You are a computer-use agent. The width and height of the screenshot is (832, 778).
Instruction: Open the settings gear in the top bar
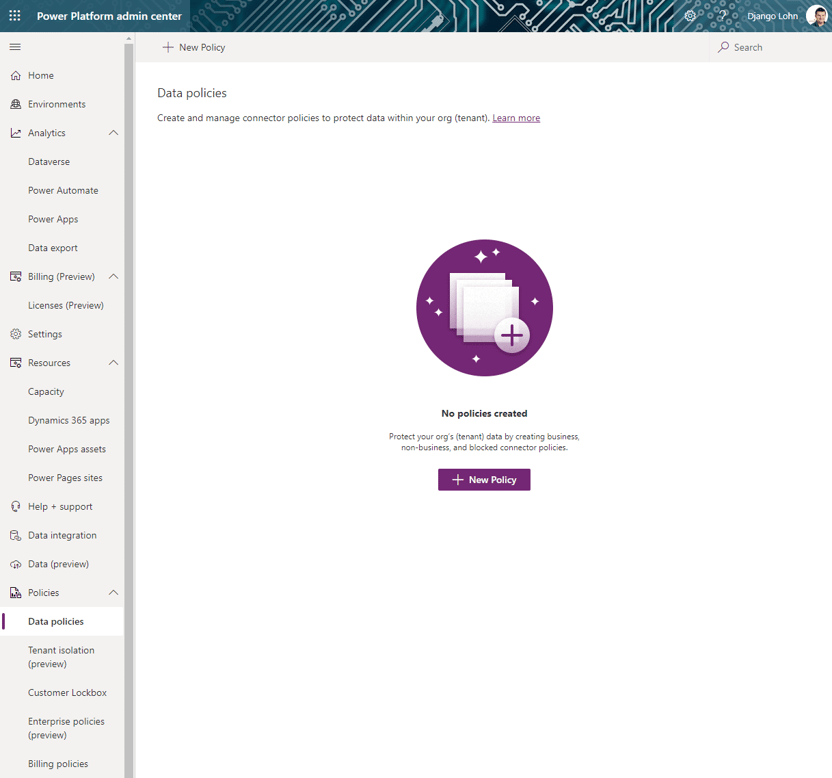point(689,16)
